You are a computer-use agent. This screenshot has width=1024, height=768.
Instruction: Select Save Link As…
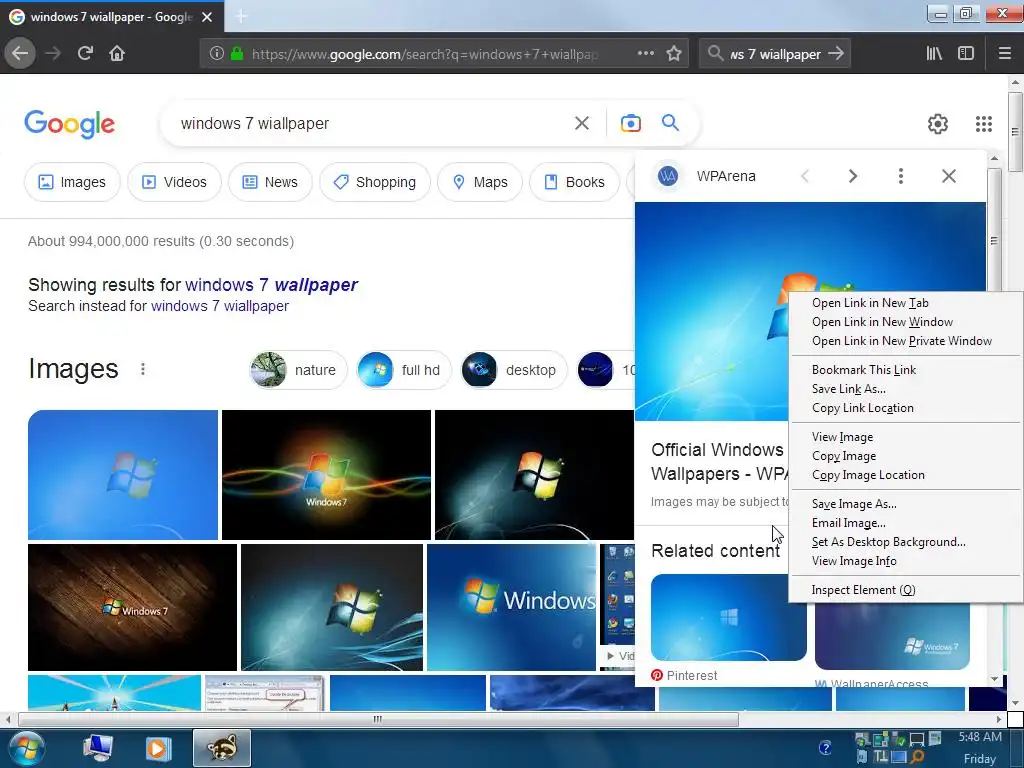(x=905, y=389)
